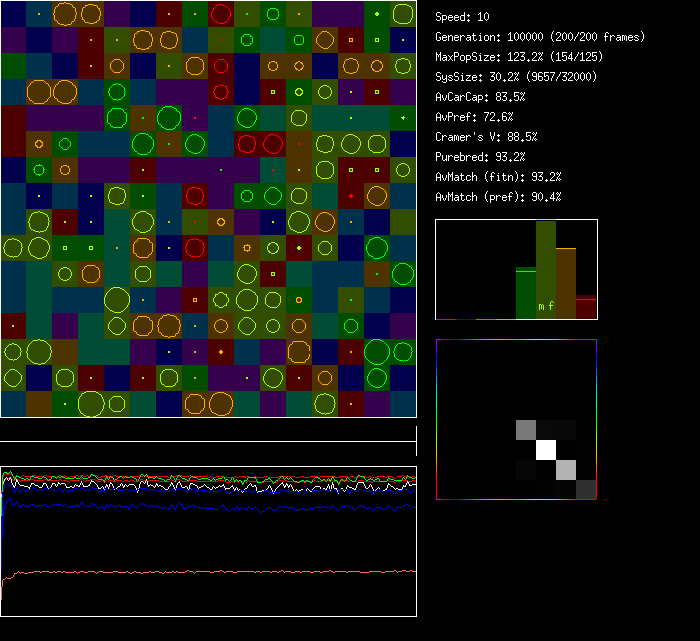Click the dark red histogram bar
The width and height of the screenshot is (700, 641).
(586, 307)
